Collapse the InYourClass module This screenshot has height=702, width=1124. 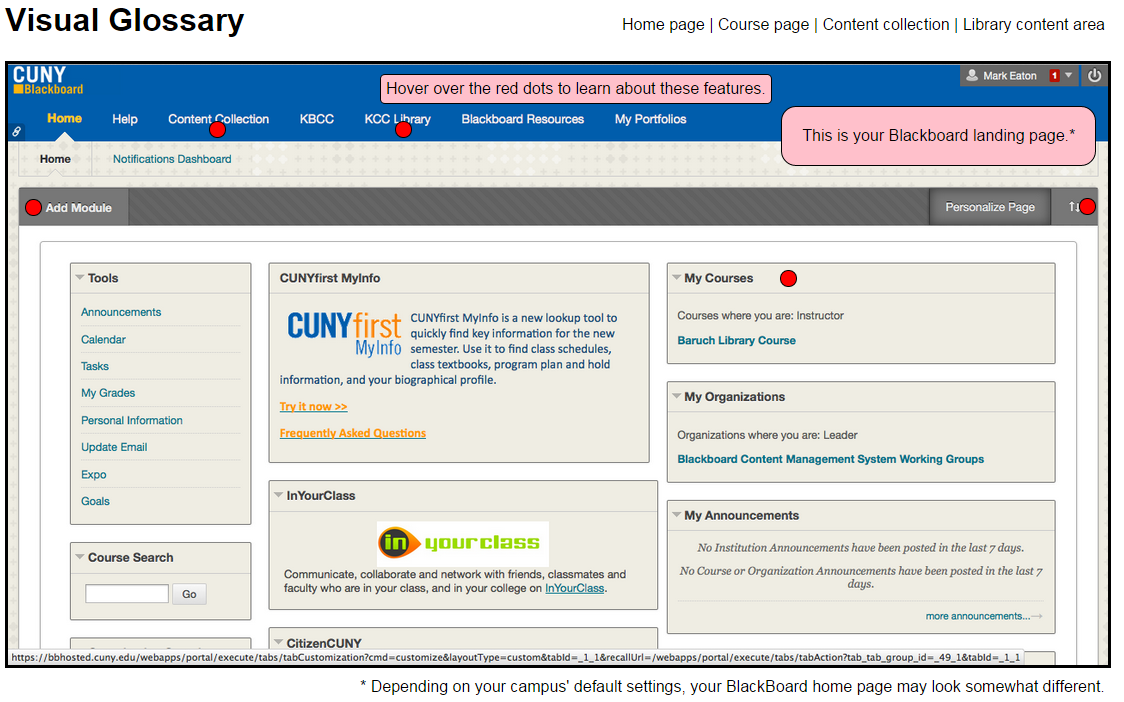[x=278, y=495]
